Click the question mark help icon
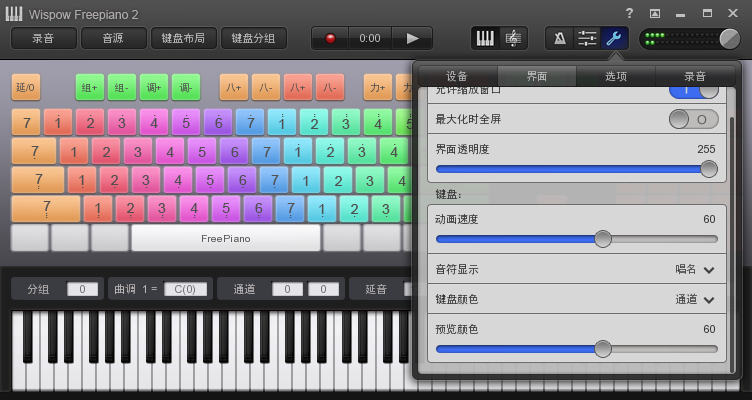Viewport: 752px width, 400px height. pyautogui.click(x=629, y=13)
